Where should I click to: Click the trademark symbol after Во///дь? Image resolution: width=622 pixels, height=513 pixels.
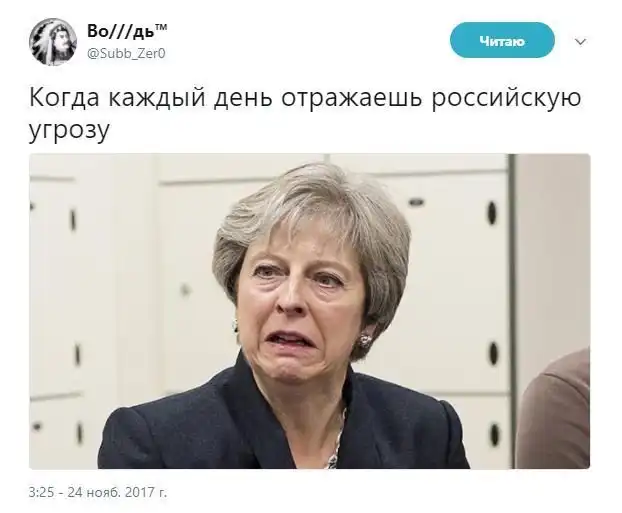click(x=160, y=27)
